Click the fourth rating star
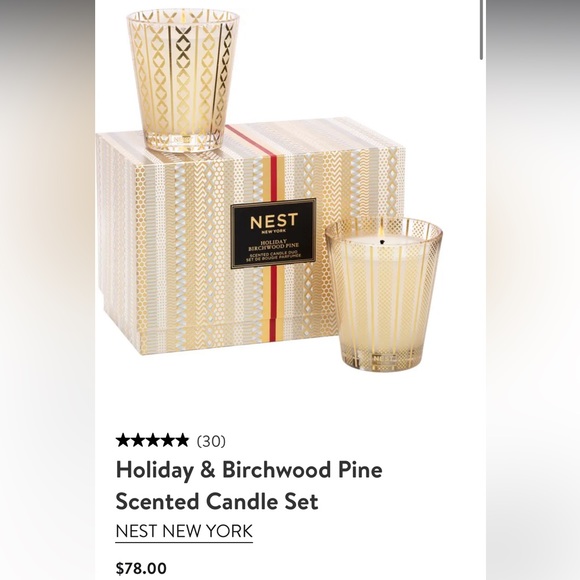580x580 pixels. 166,441
